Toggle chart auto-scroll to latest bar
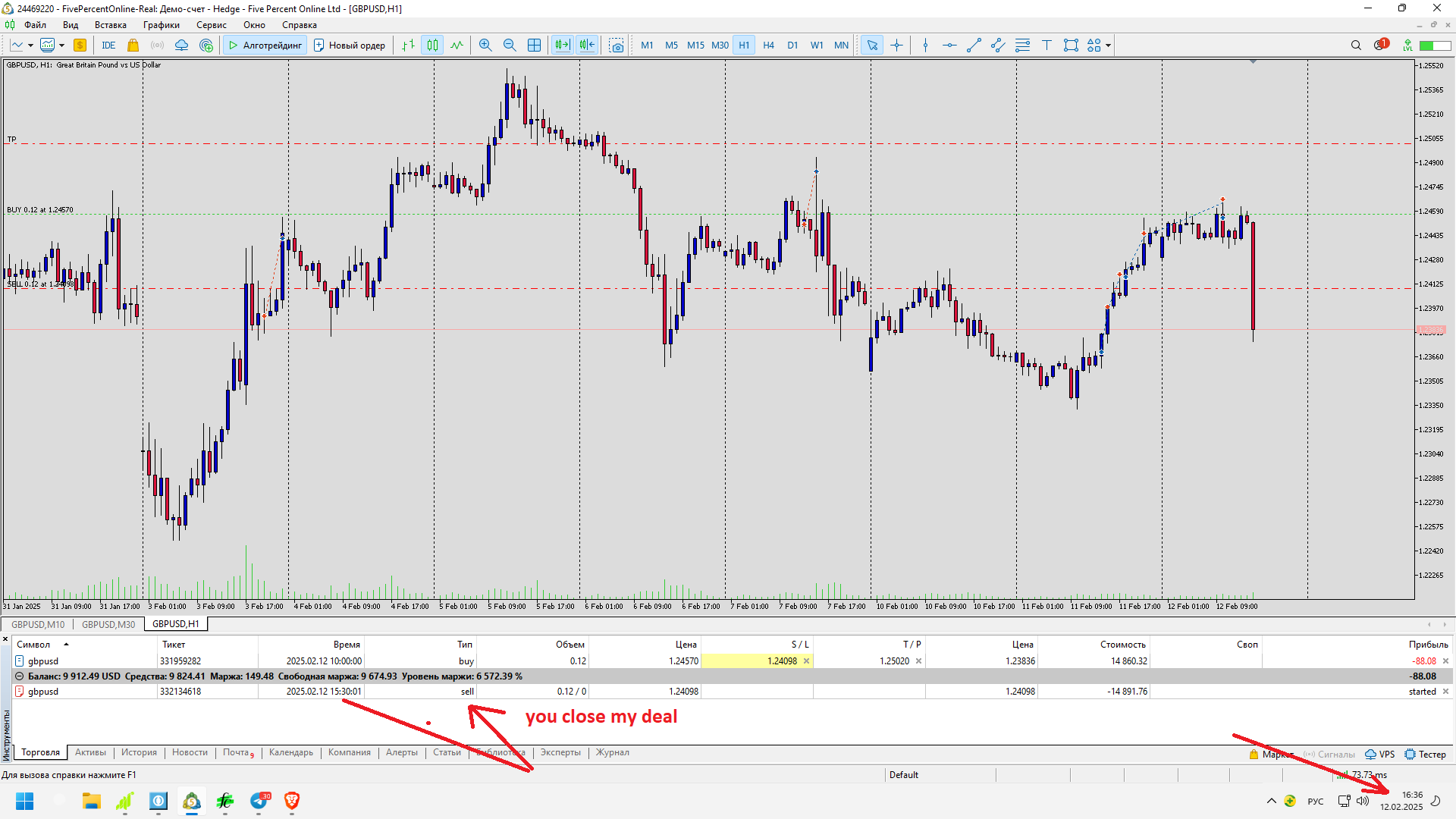 (x=562, y=45)
